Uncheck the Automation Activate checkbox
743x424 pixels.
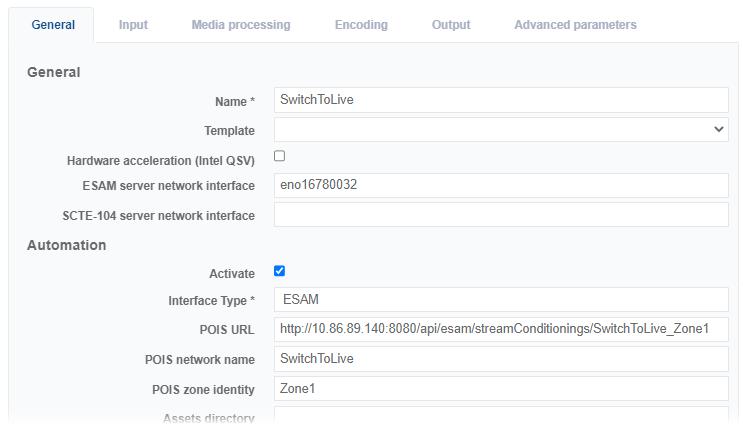(280, 271)
